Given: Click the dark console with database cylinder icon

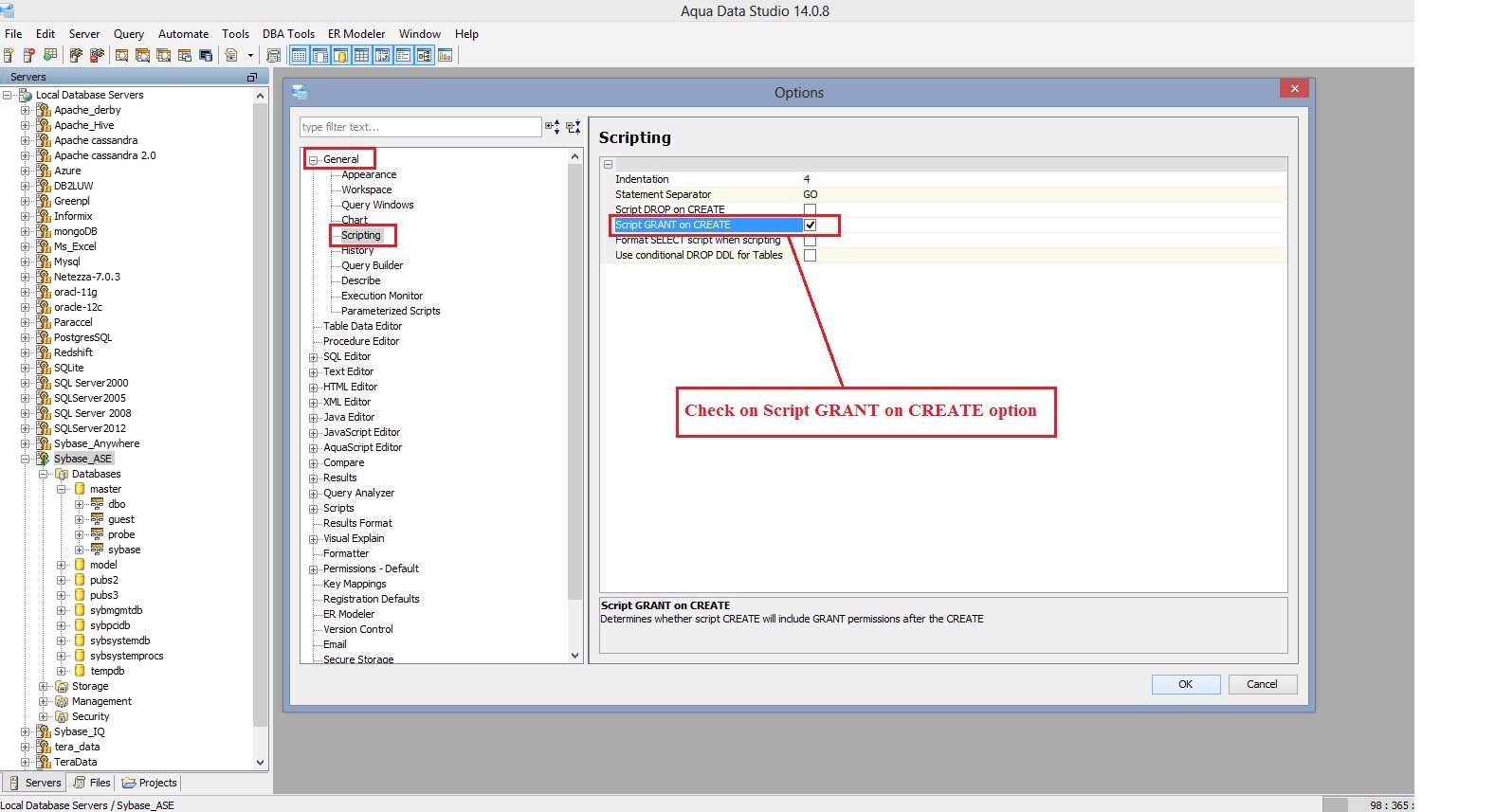Looking at the screenshot, I should coord(206,55).
